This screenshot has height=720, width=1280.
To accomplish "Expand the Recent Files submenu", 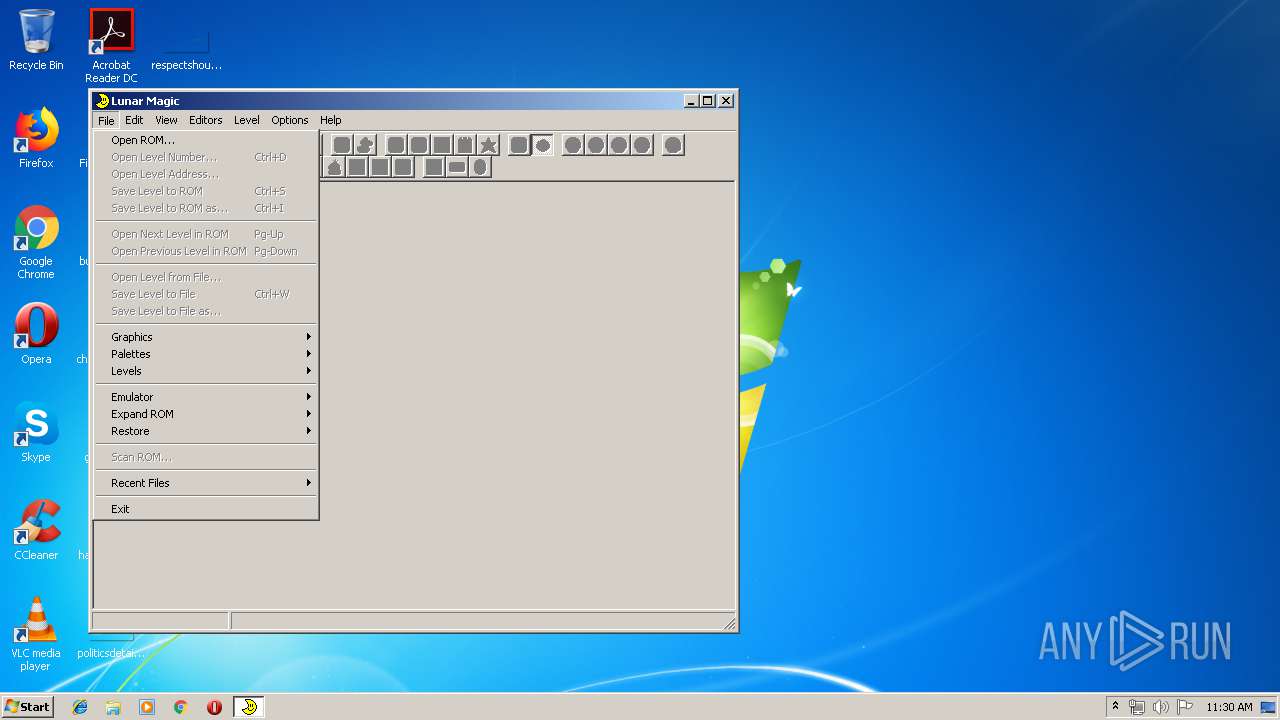I will tap(206, 483).
